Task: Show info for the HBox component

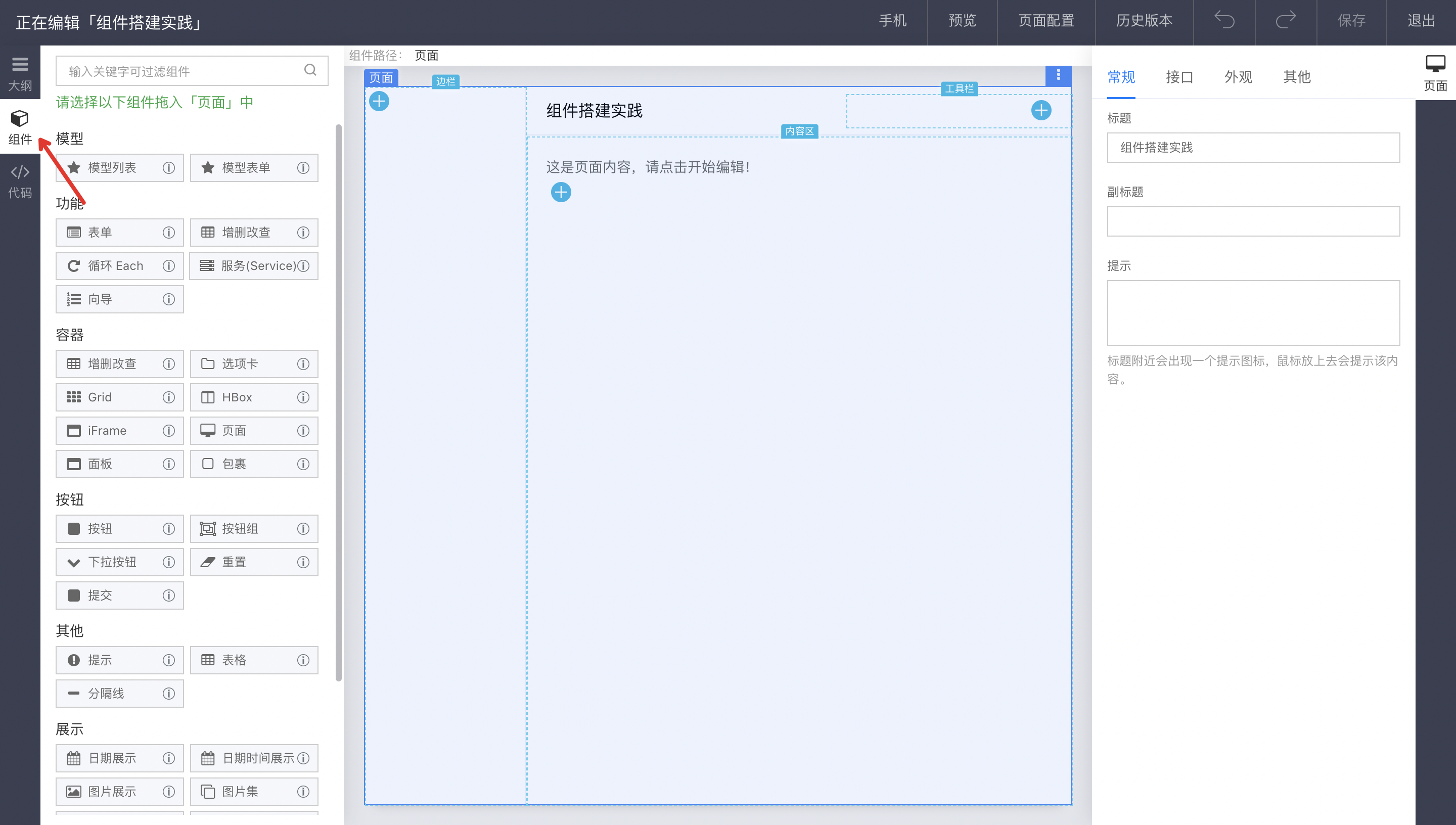Action: (x=303, y=397)
